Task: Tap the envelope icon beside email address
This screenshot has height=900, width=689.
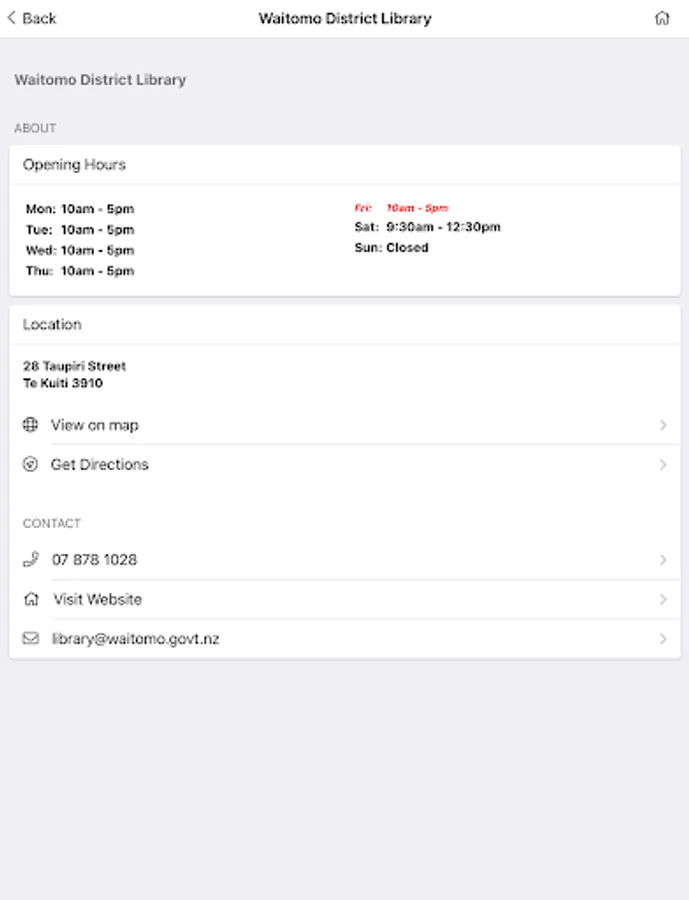Action: click(30, 638)
